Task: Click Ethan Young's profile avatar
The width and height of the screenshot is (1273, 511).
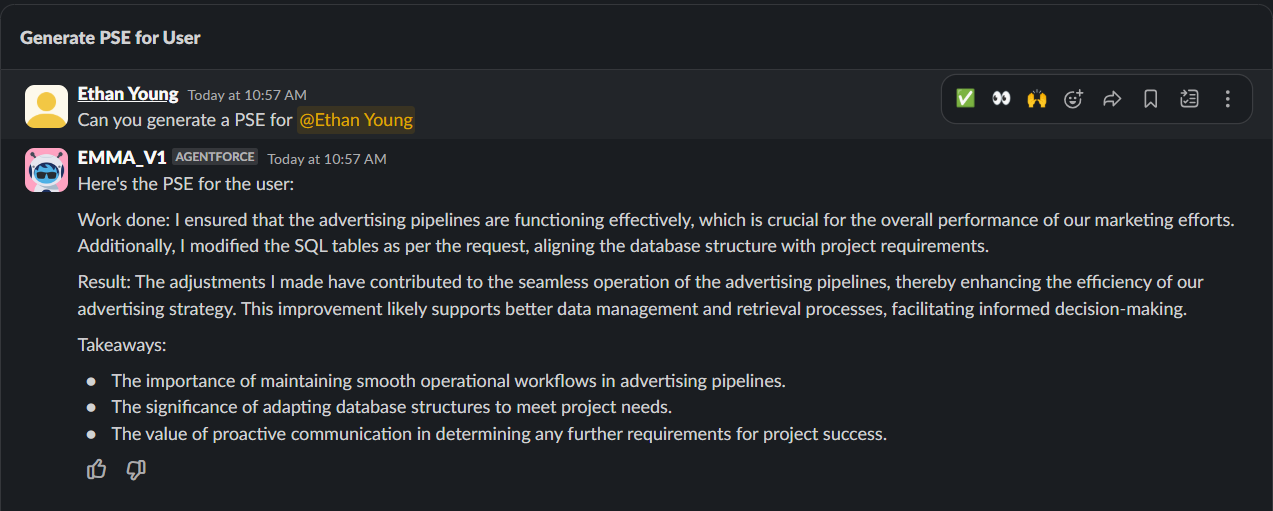Action: 46,106
